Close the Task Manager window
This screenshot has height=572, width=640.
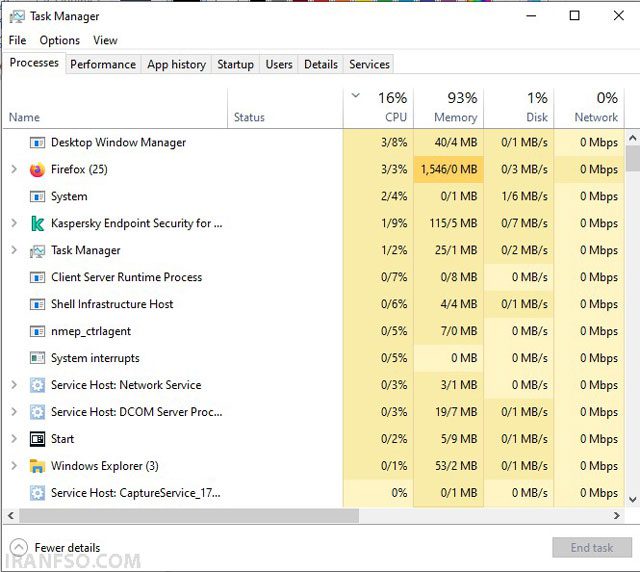tap(618, 16)
